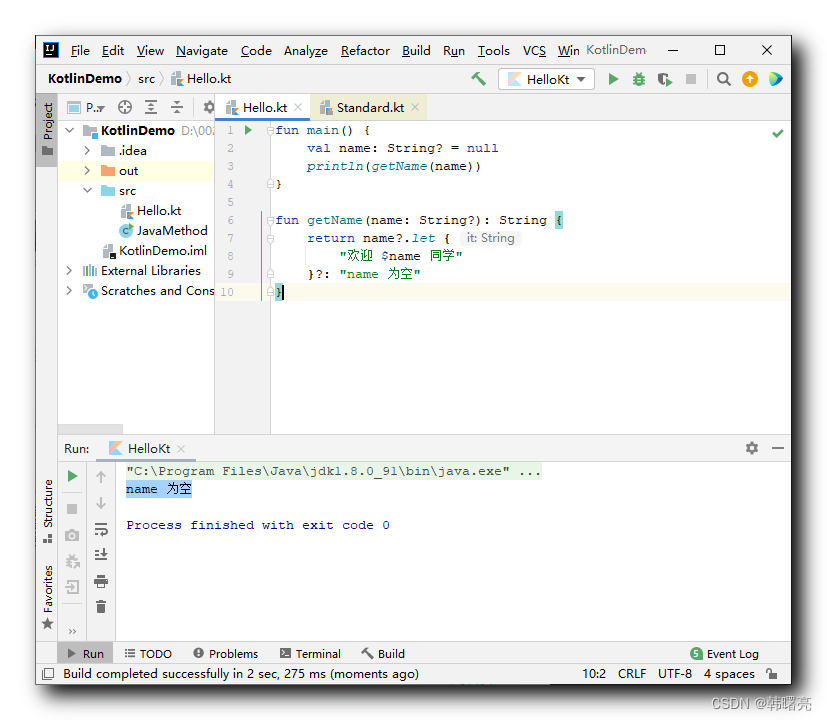The image size is (827, 720).
Task: Click the Stop icon in main toolbar
Action: [x=690, y=79]
